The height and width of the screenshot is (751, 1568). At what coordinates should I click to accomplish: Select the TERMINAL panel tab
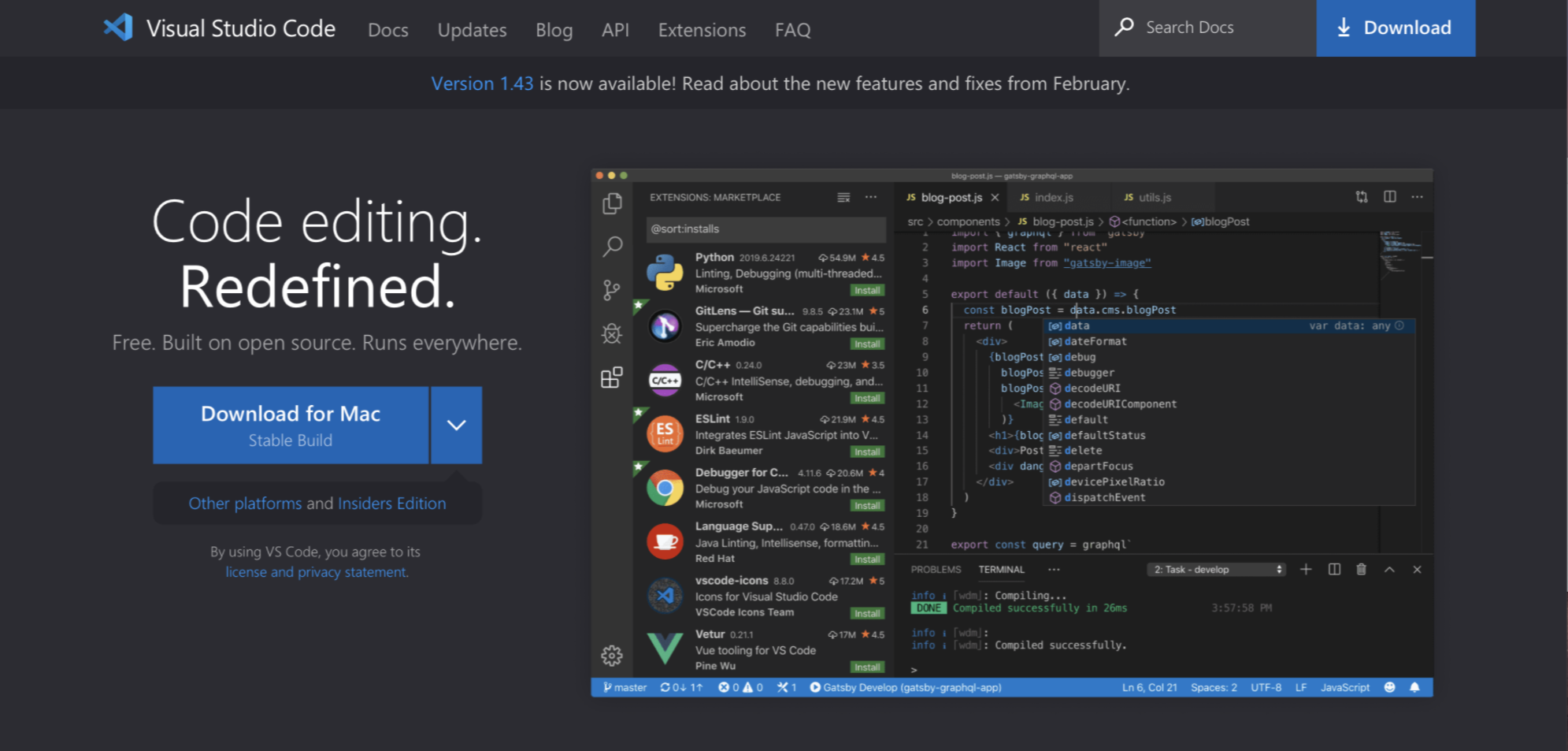1001,569
